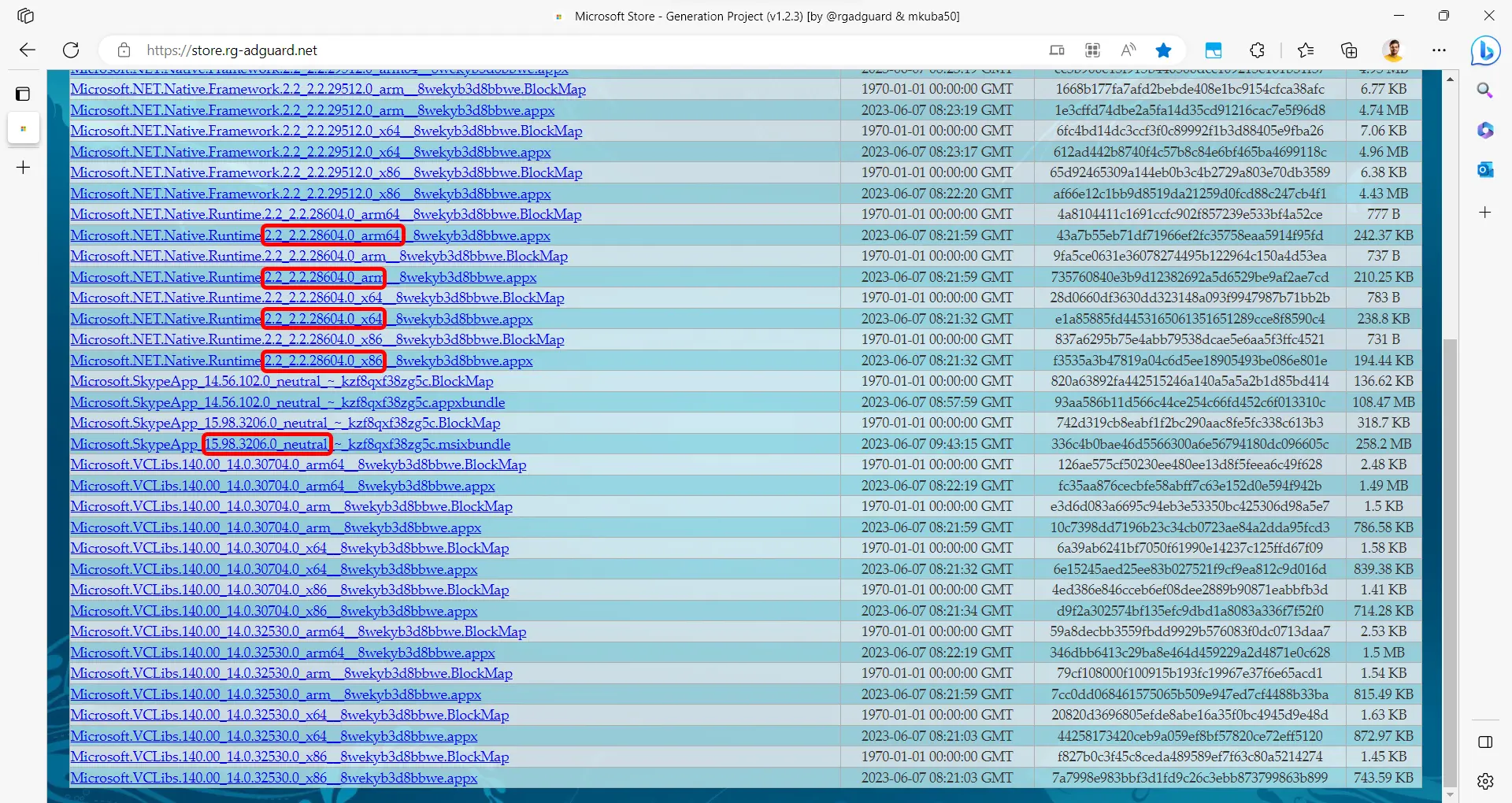Screen dimensions: 1512x803
Task: Open the Favorites list icon
Action: click(1306, 50)
